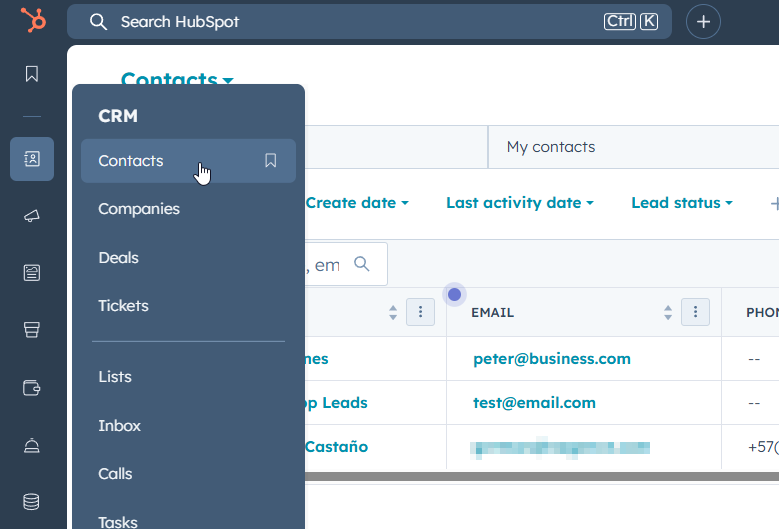Expand the Create date filter
Viewport: 779px width, 529px height.
(x=357, y=203)
